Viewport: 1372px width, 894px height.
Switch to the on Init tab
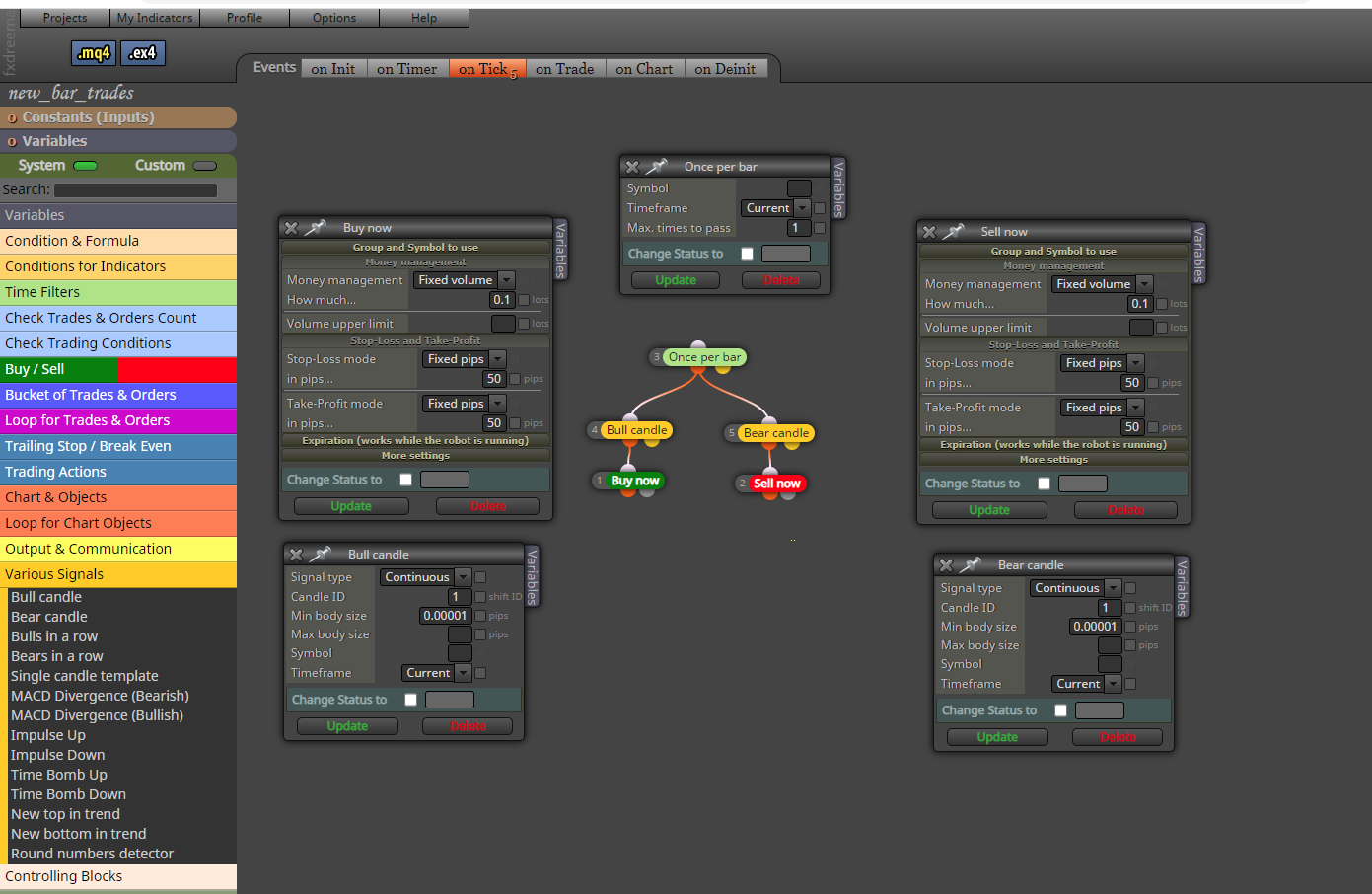coord(333,69)
